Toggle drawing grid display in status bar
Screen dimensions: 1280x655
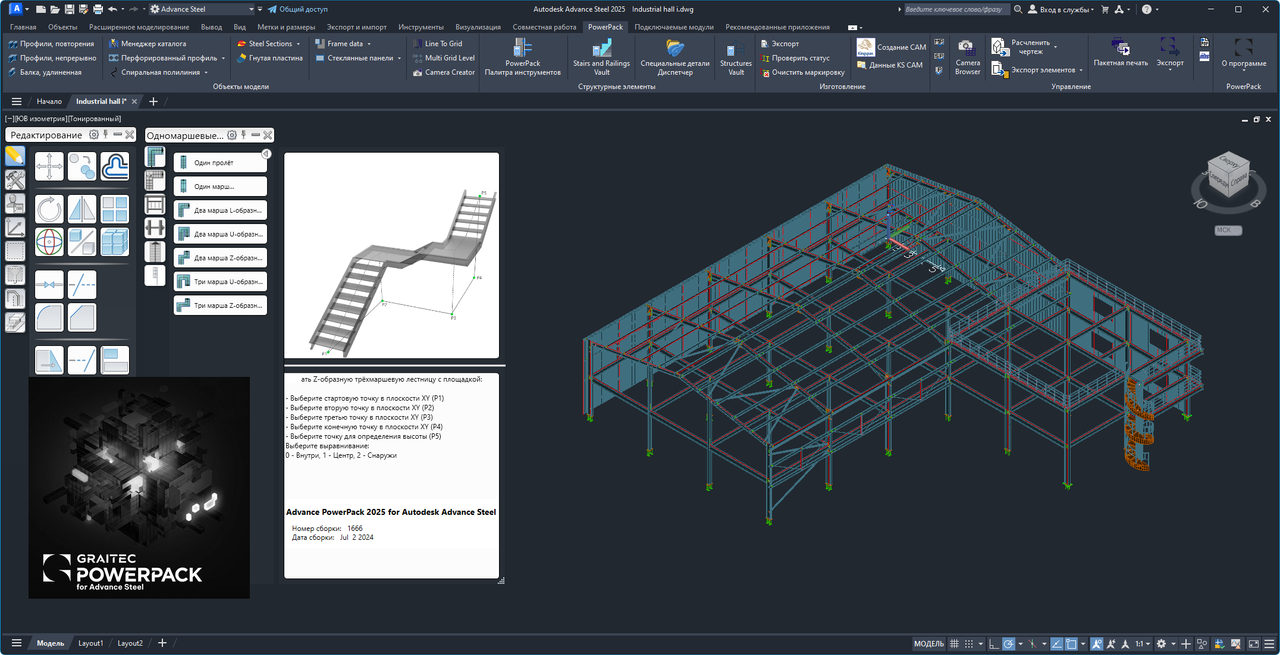pyautogui.click(x=955, y=643)
